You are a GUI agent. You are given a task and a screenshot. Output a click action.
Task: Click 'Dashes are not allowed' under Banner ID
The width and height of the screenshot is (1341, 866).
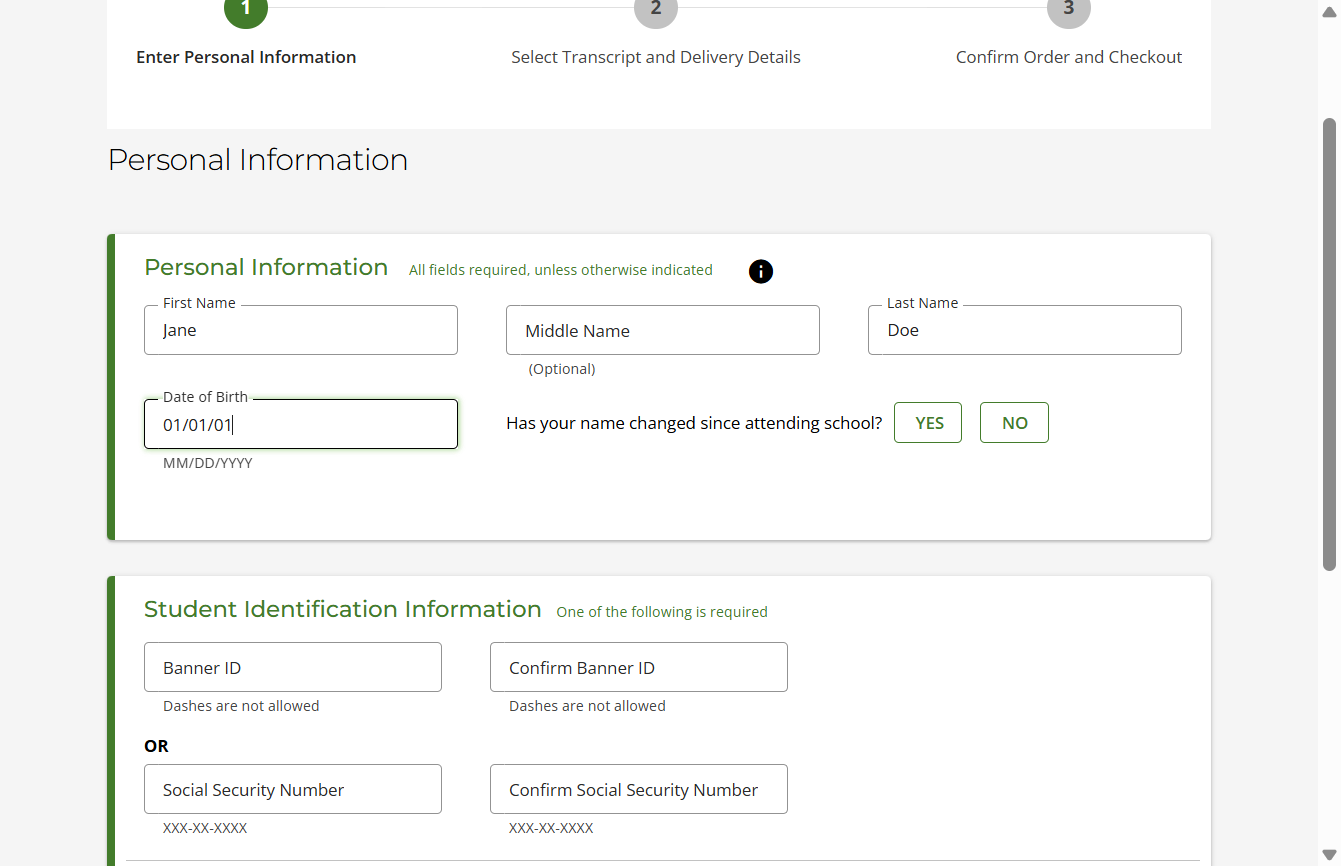point(241,706)
